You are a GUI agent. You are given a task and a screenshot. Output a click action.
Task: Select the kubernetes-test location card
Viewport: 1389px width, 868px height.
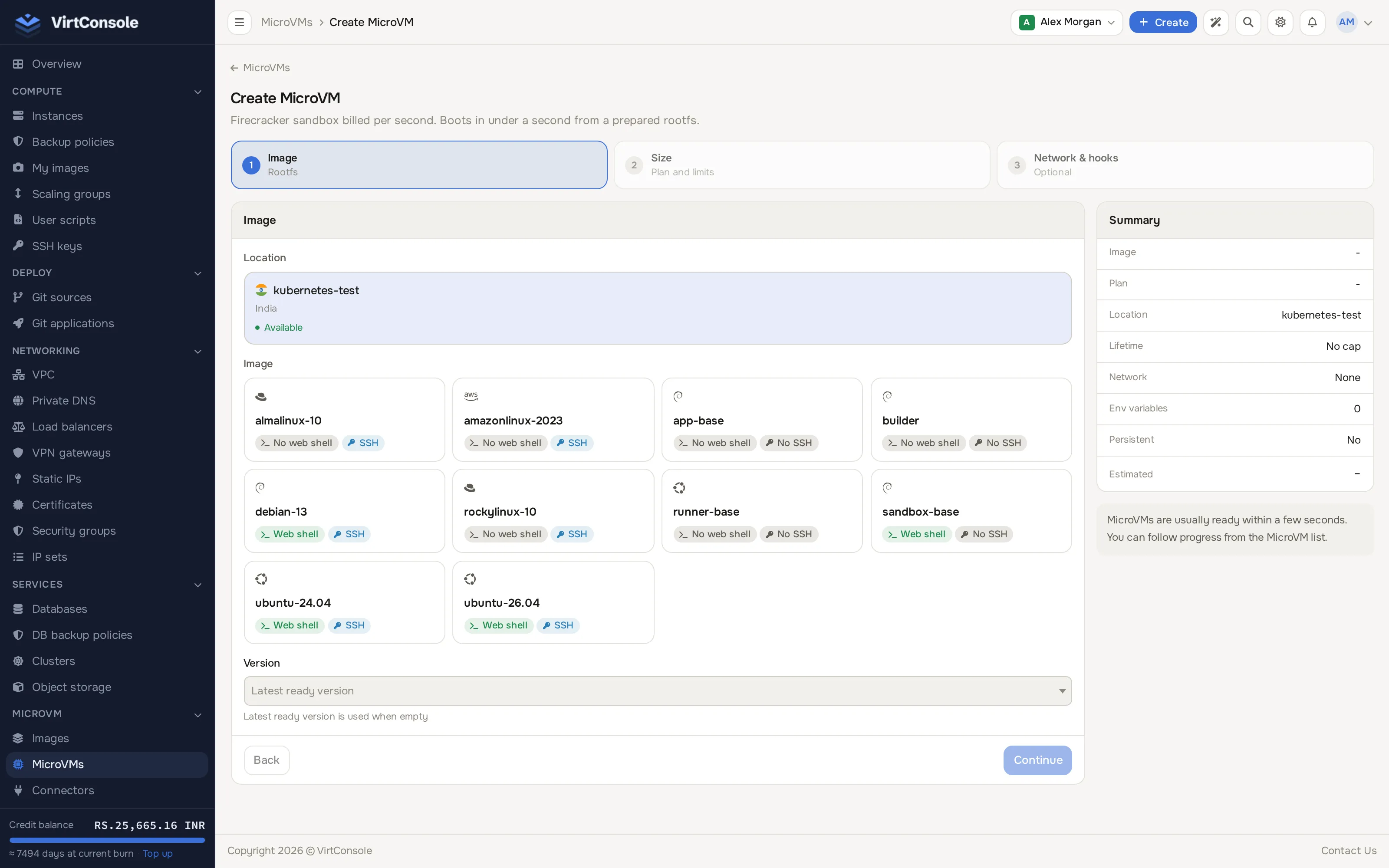[658, 308]
